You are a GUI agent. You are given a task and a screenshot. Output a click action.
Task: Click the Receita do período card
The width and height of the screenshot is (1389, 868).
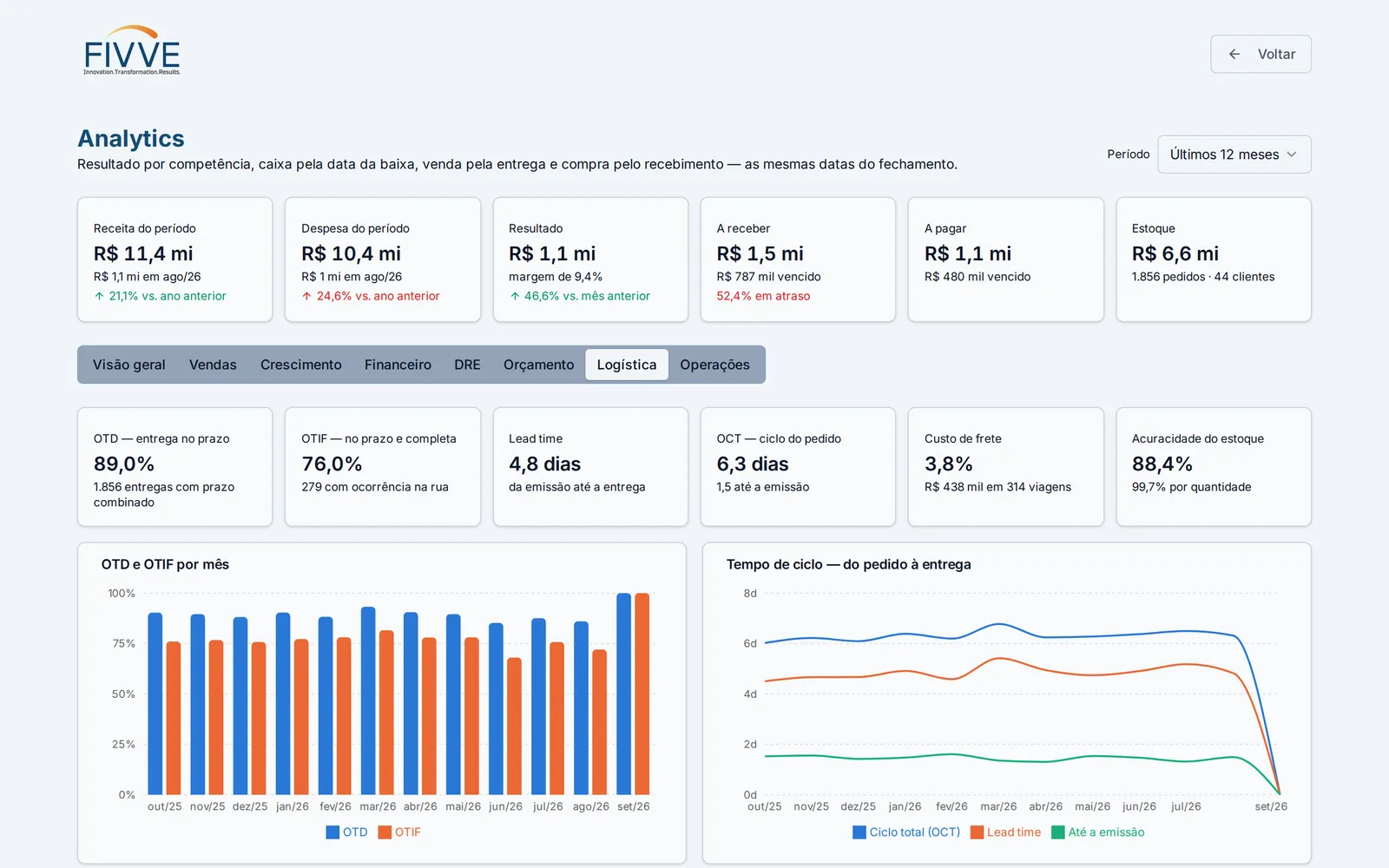coord(174,260)
